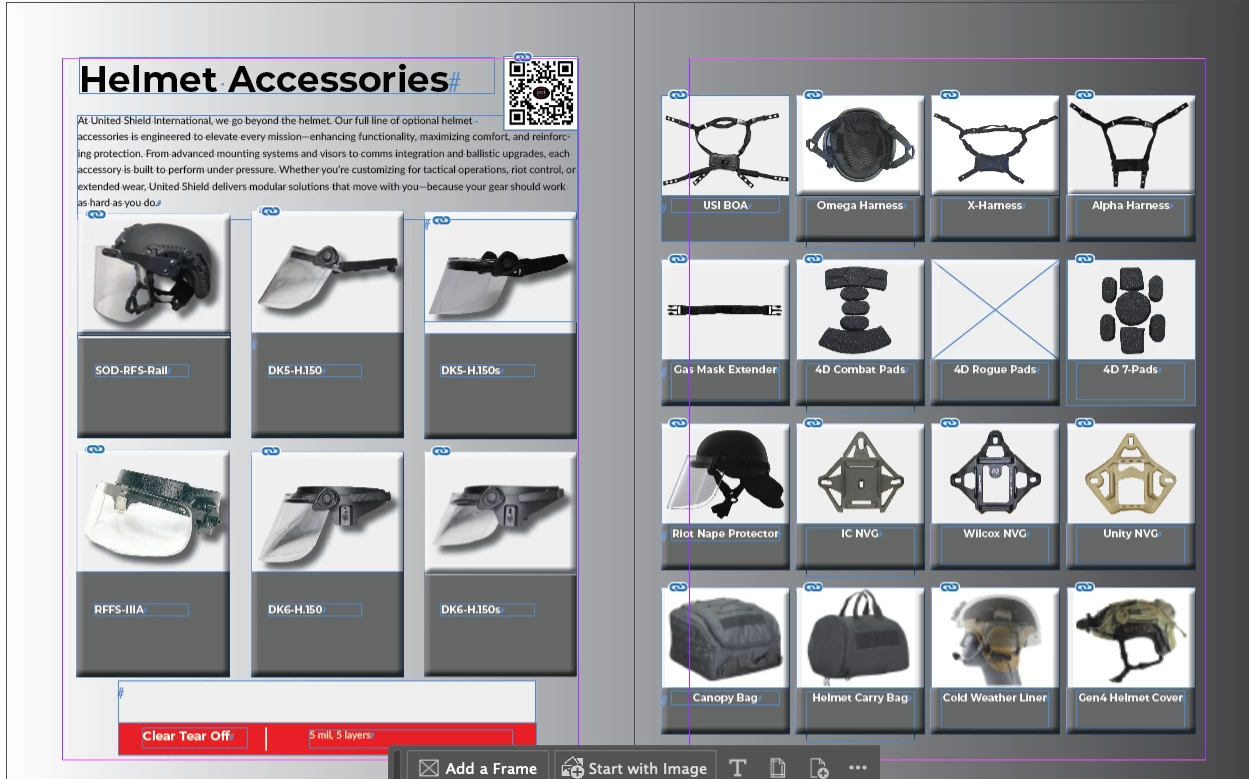Select the Cold Weather Liner image
Viewport: 1249px width, 779px height.
point(995,637)
